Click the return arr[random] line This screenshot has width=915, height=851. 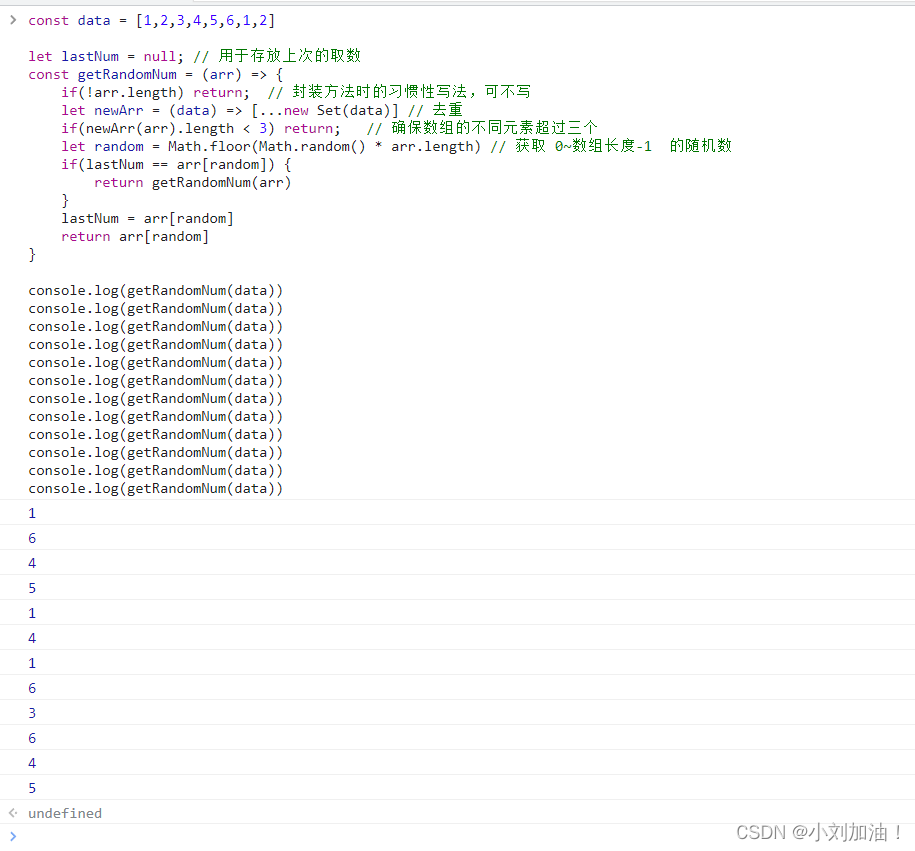pyautogui.click(x=135, y=236)
